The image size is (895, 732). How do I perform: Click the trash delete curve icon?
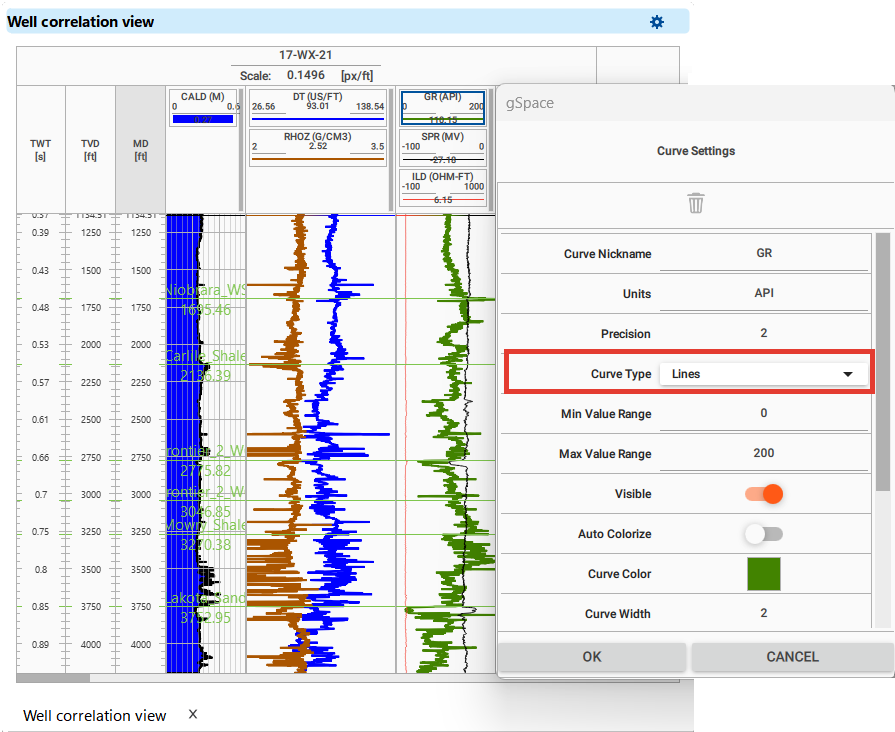pos(696,204)
